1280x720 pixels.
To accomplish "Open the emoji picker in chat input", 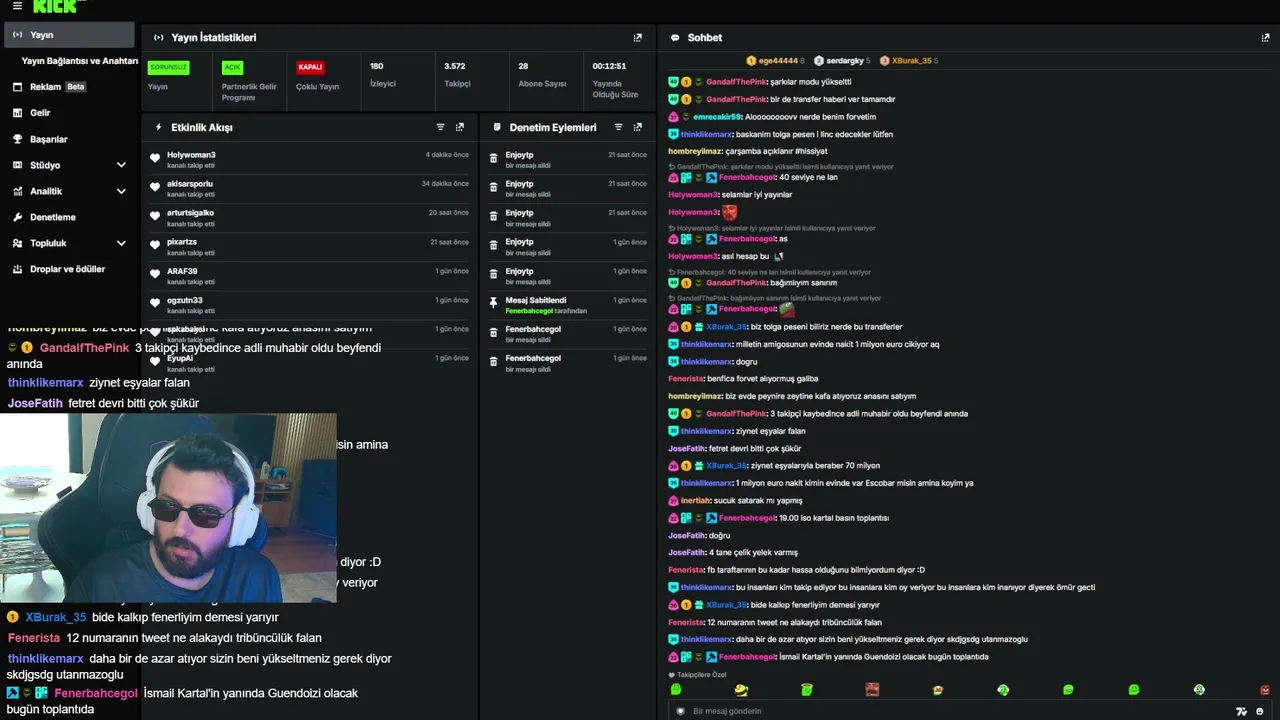I will pyautogui.click(x=1258, y=711).
